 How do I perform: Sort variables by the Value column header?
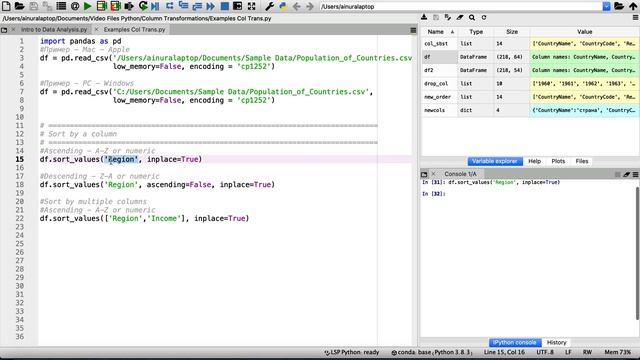click(x=584, y=31)
